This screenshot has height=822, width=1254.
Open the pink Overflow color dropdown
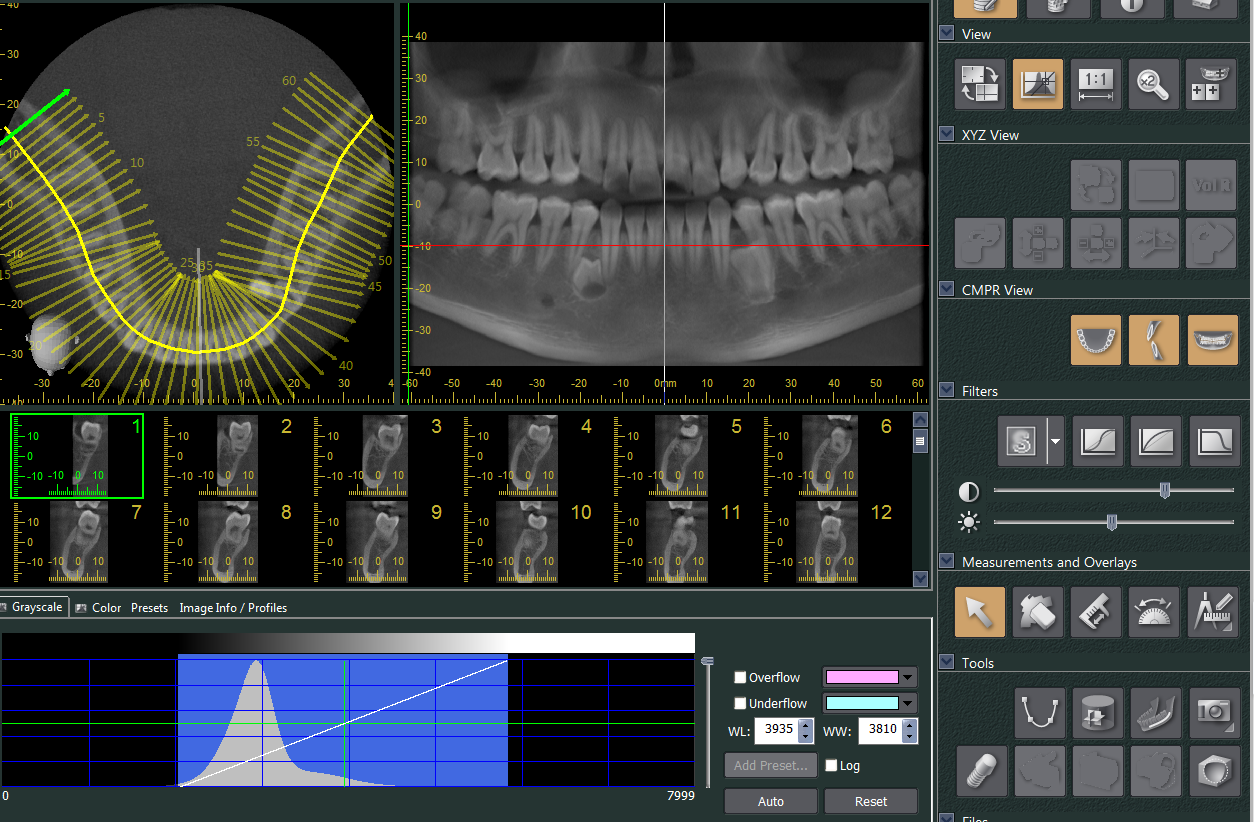tap(908, 677)
